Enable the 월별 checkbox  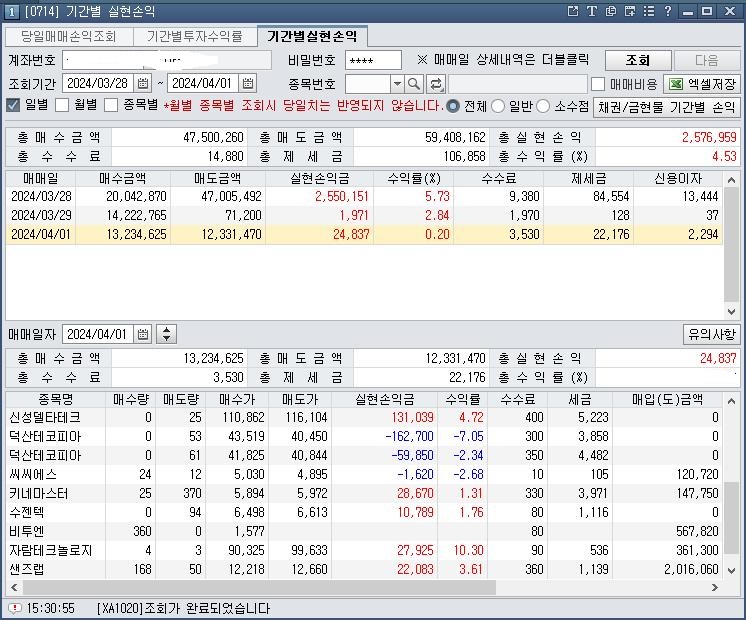[x=62, y=106]
